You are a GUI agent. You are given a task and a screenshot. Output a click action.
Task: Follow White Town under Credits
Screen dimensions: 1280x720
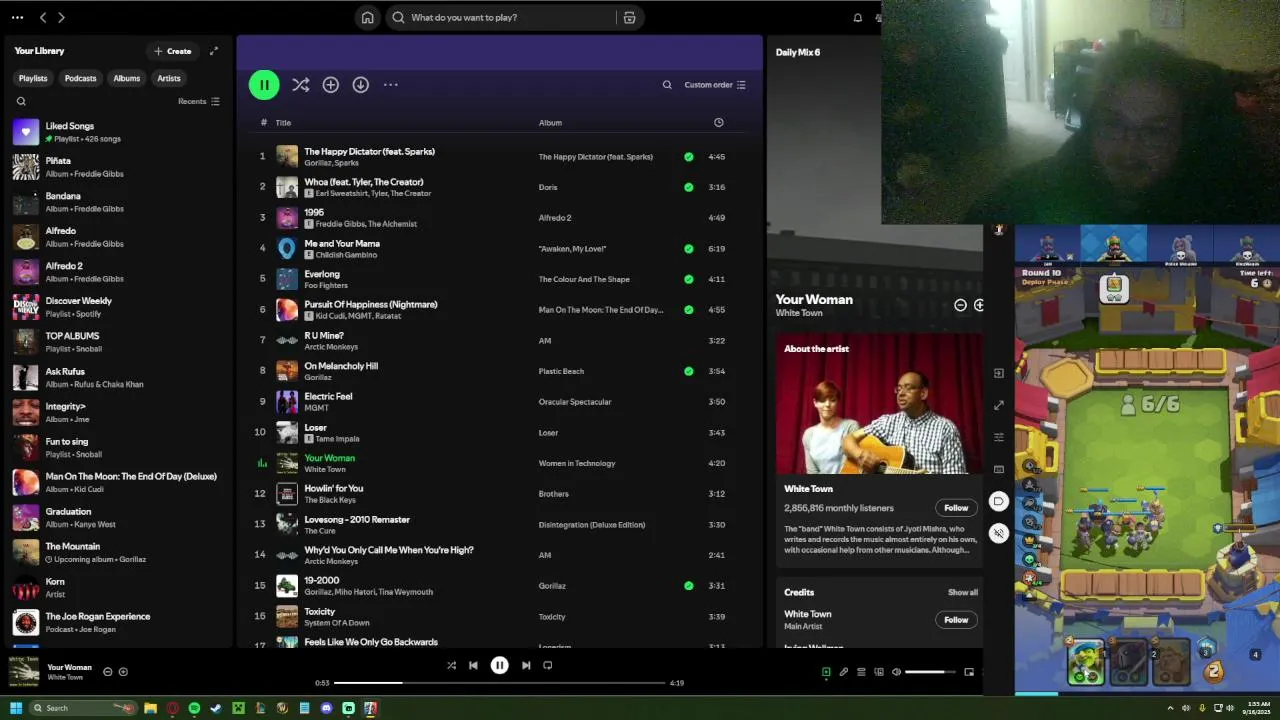point(956,620)
